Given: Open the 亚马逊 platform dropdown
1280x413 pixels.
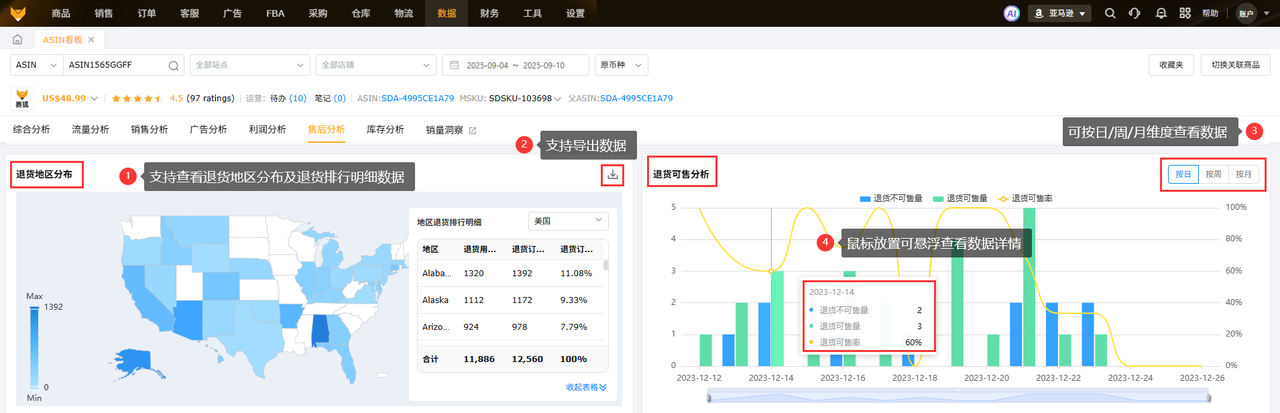Looking at the screenshot, I should [x=1060, y=13].
